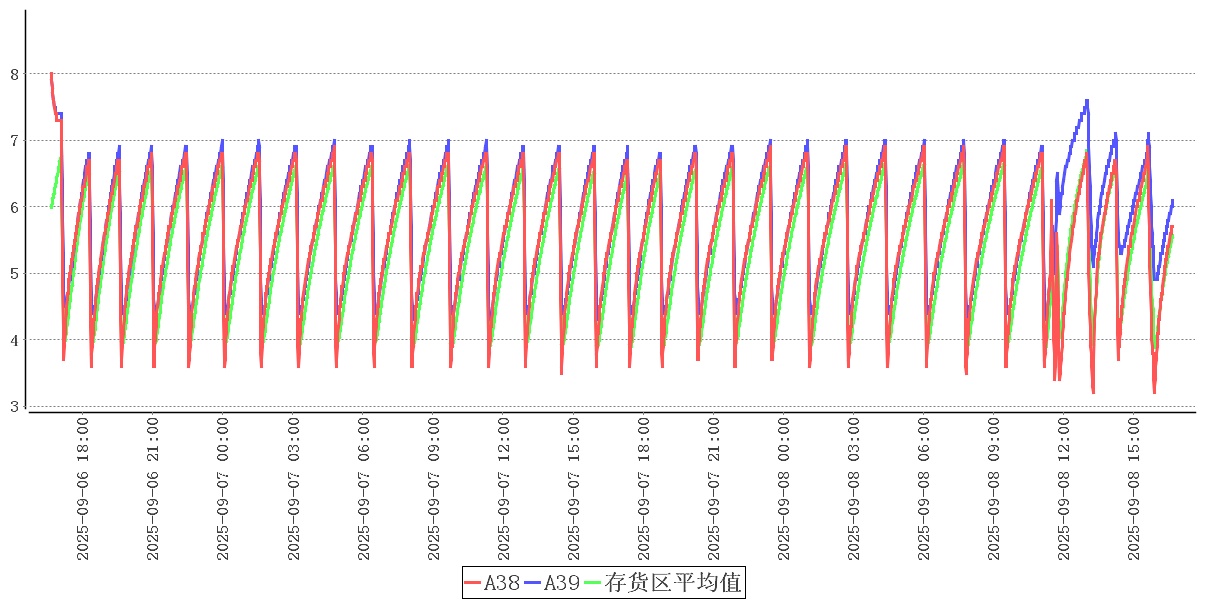Select the 2025-09-06 21:00 x-axis label
1207x600 pixels.
click(x=153, y=489)
